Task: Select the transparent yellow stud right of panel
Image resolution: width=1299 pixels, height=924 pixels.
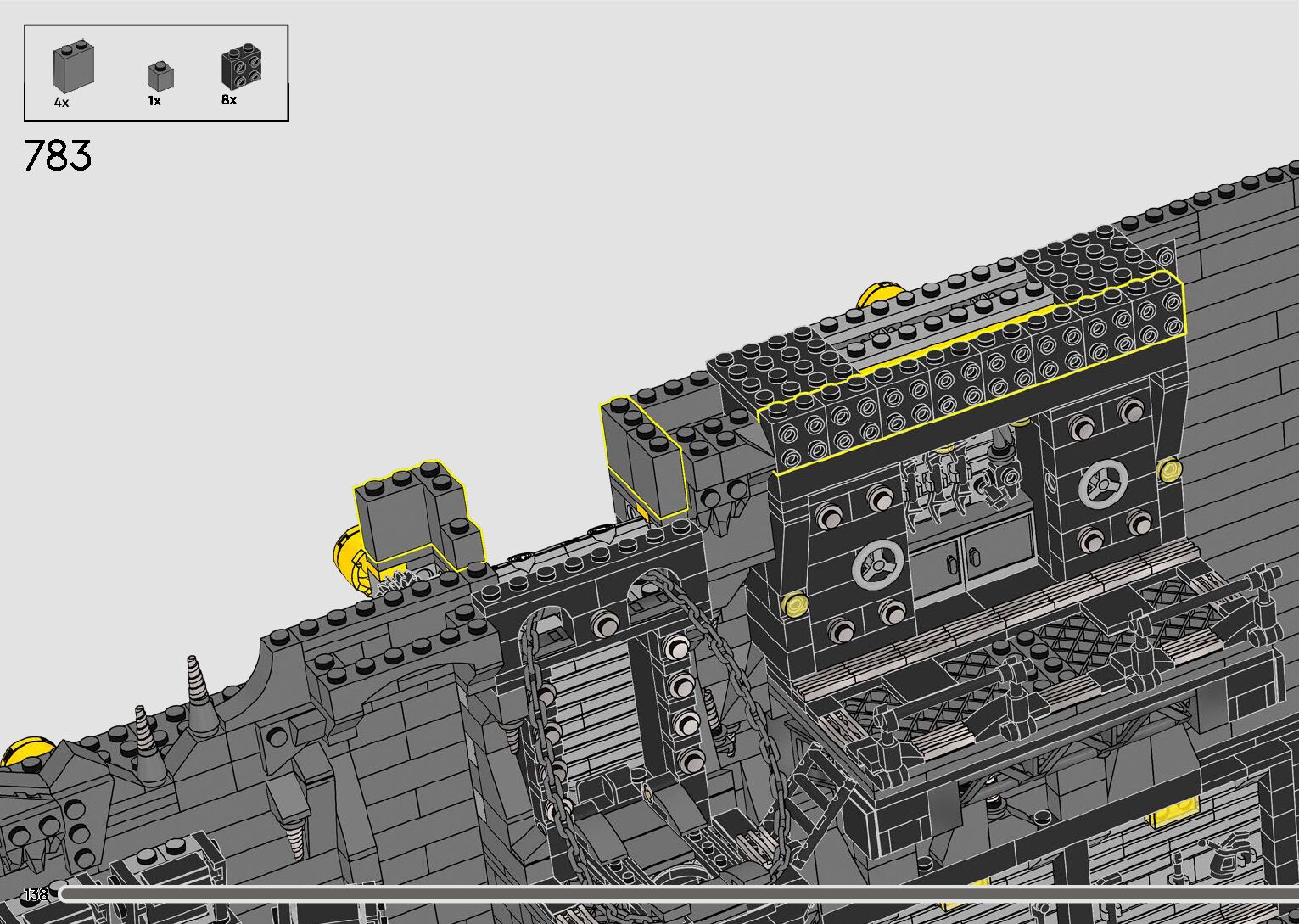Action: (1169, 468)
